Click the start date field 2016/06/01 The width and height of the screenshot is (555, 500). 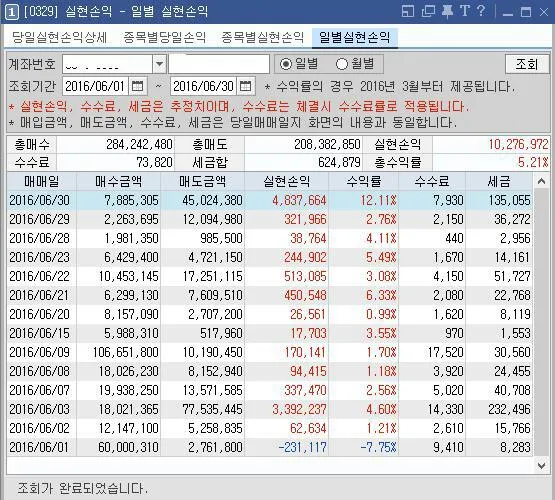96,86
